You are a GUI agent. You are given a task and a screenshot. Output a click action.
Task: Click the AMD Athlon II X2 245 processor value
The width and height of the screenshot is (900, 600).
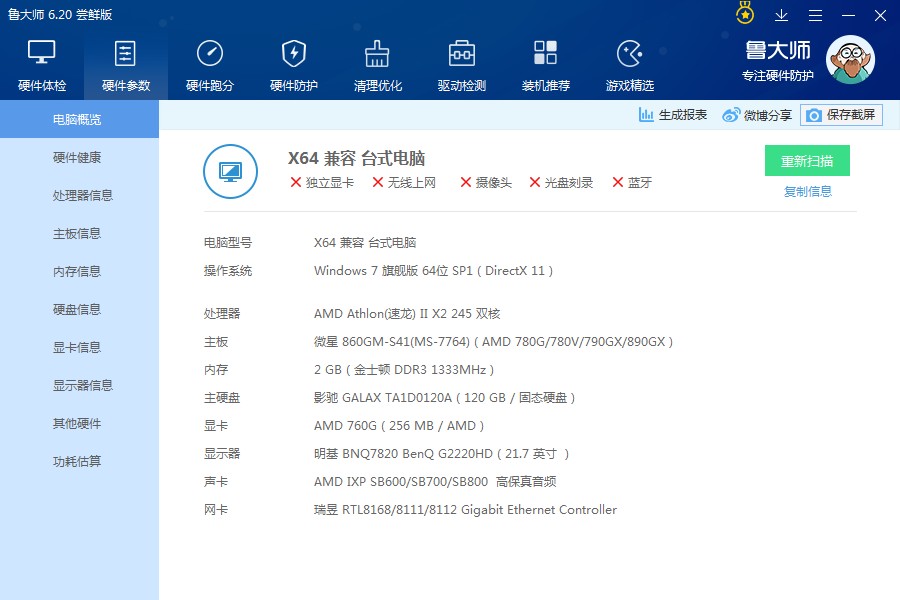click(407, 313)
